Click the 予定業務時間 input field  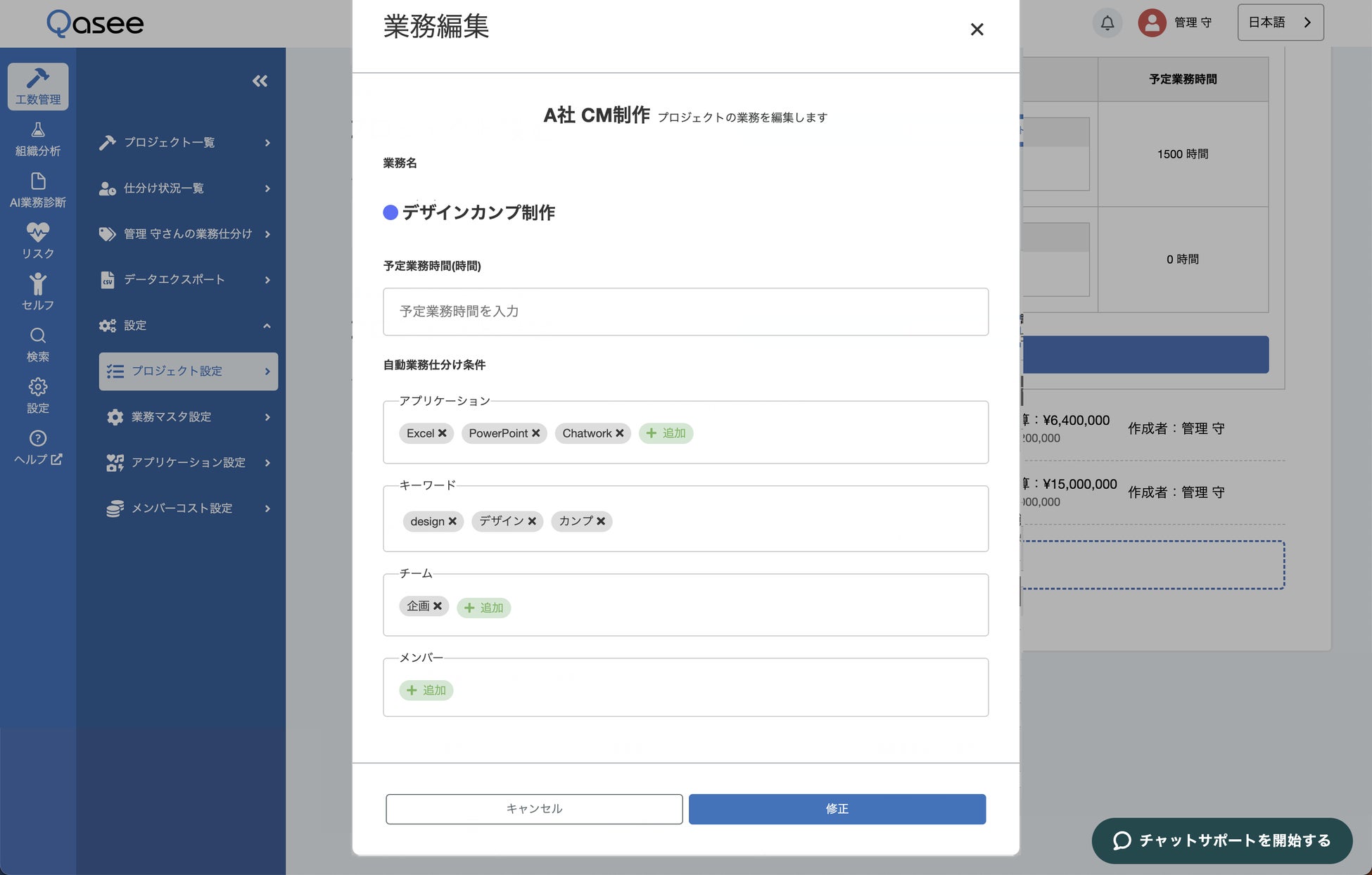[685, 312]
